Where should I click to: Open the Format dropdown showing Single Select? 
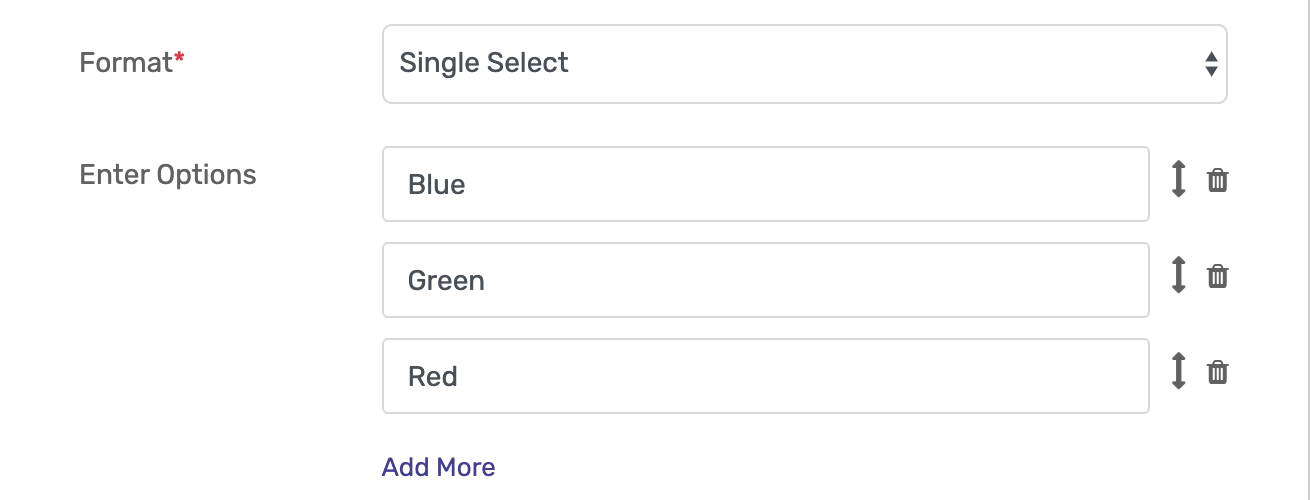[x=804, y=64]
